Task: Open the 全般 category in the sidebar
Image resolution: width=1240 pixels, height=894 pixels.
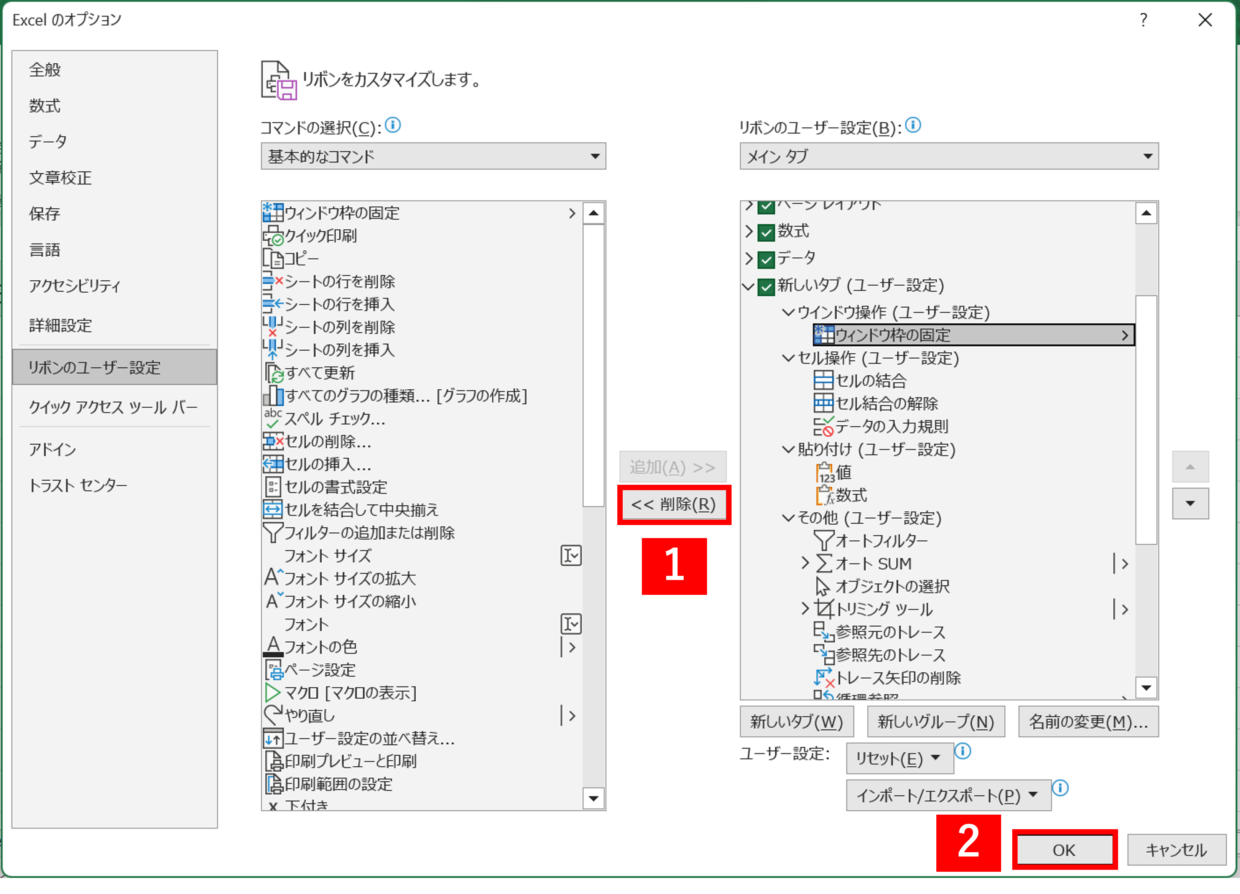Action: pyautogui.click(x=115, y=70)
